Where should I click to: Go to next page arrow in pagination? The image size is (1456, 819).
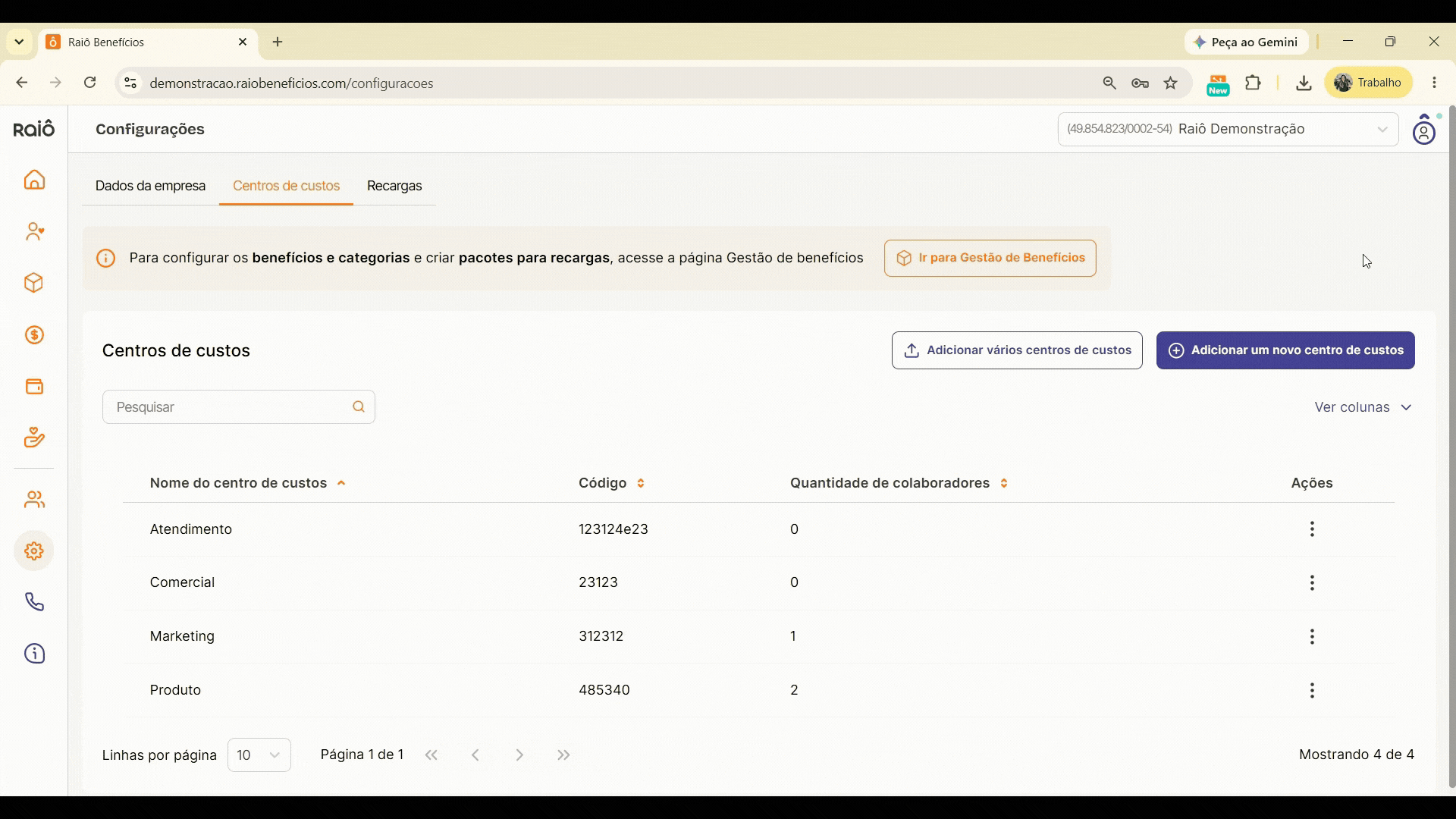519,755
